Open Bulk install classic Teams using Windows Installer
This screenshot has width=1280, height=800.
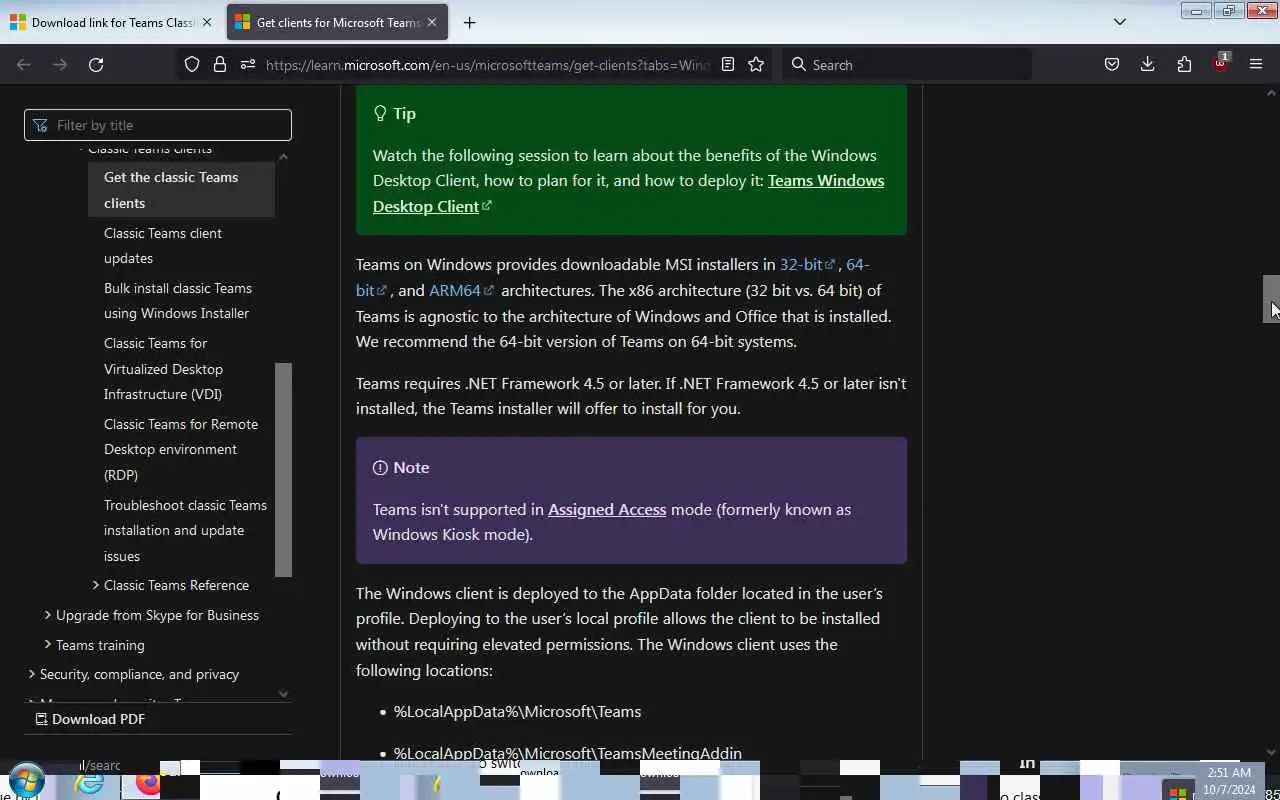point(178,300)
